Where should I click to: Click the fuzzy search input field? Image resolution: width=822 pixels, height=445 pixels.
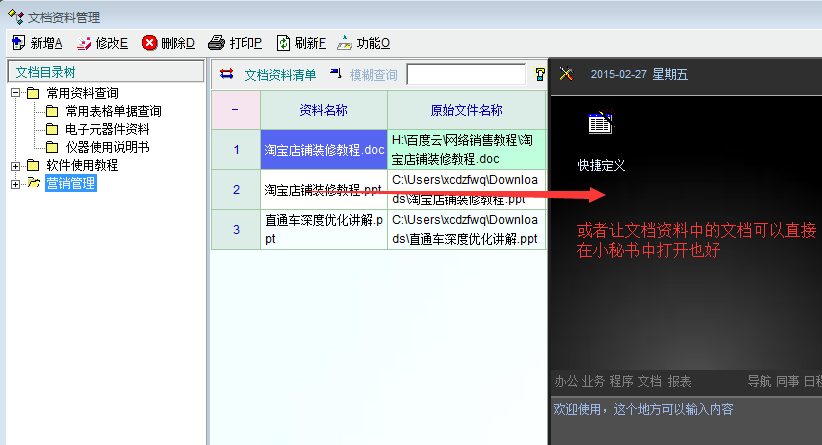[x=466, y=75]
